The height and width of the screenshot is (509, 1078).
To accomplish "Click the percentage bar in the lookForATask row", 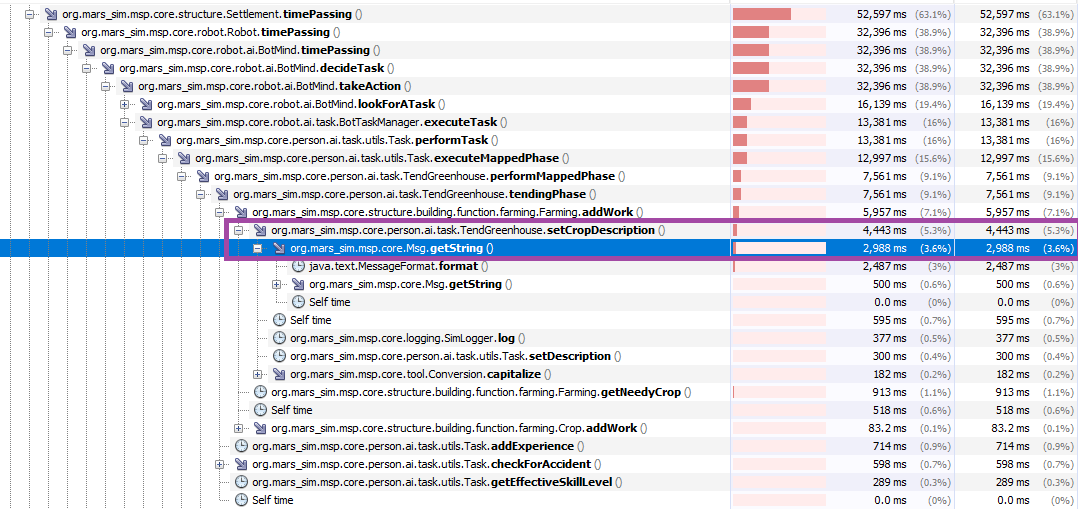I will (x=779, y=104).
